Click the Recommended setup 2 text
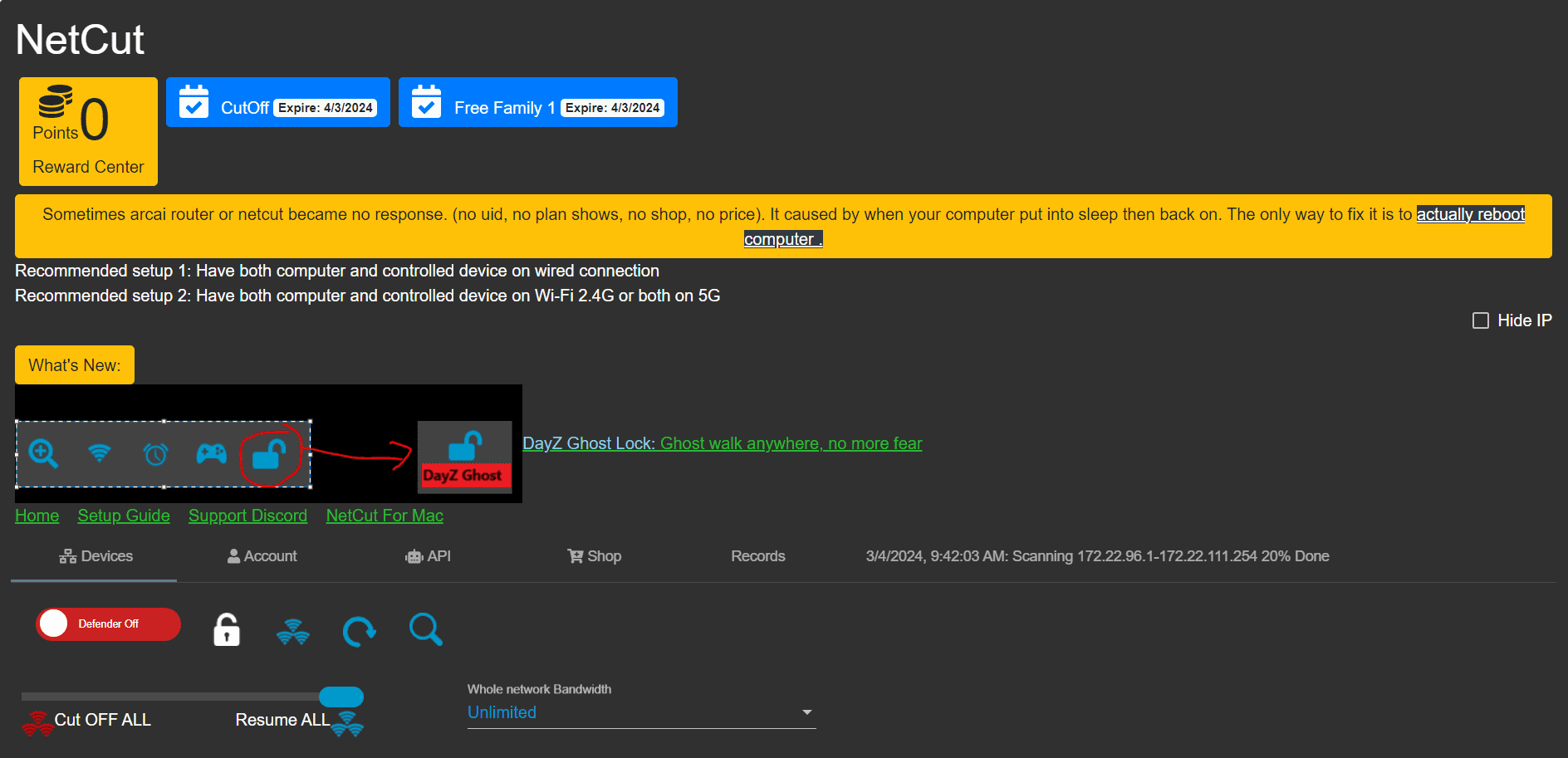The height and width of the screenshot is (758, 1568). point(368,296)
